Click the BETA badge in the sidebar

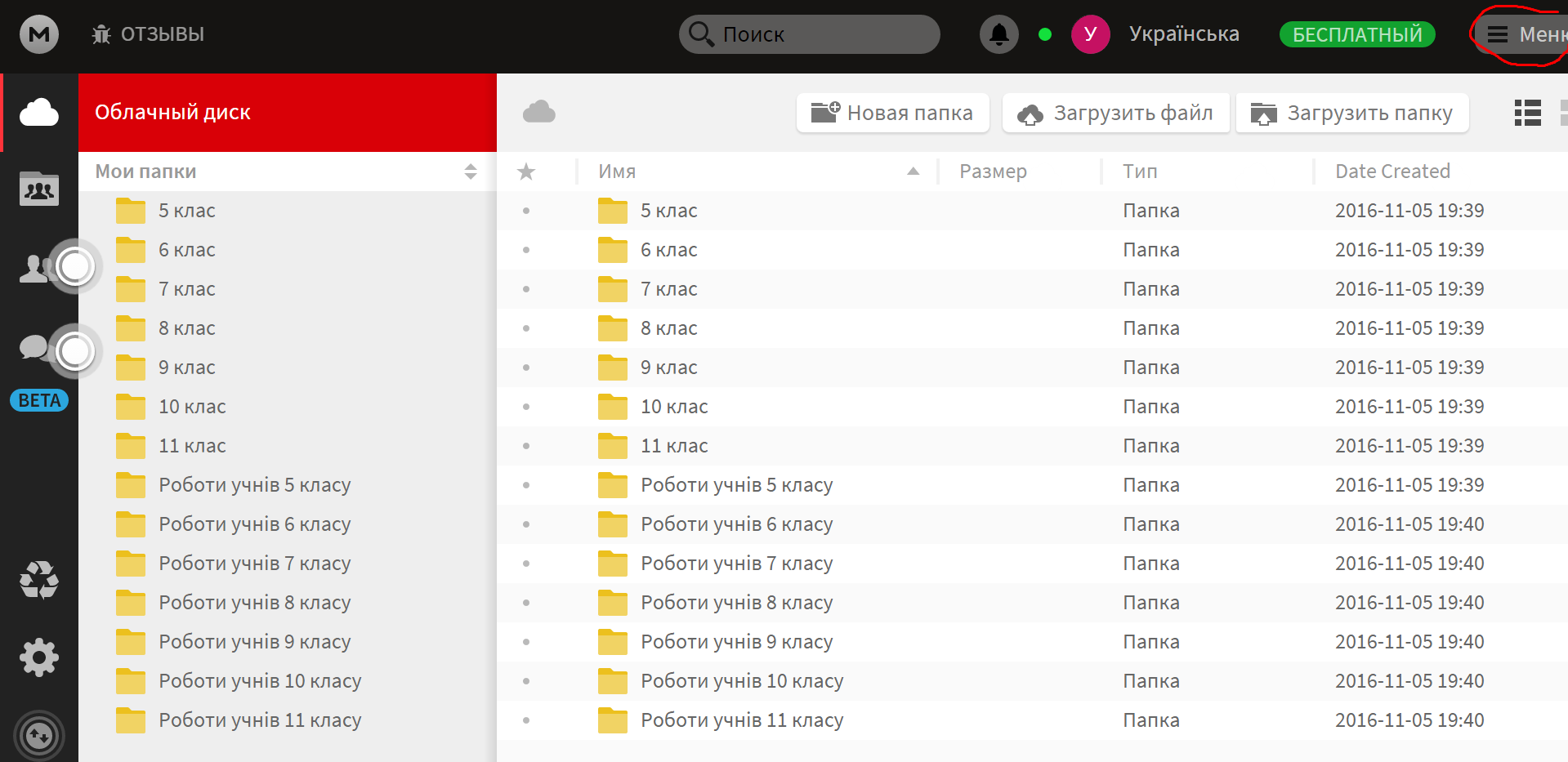pyautogui.click(x=39, y=400)
